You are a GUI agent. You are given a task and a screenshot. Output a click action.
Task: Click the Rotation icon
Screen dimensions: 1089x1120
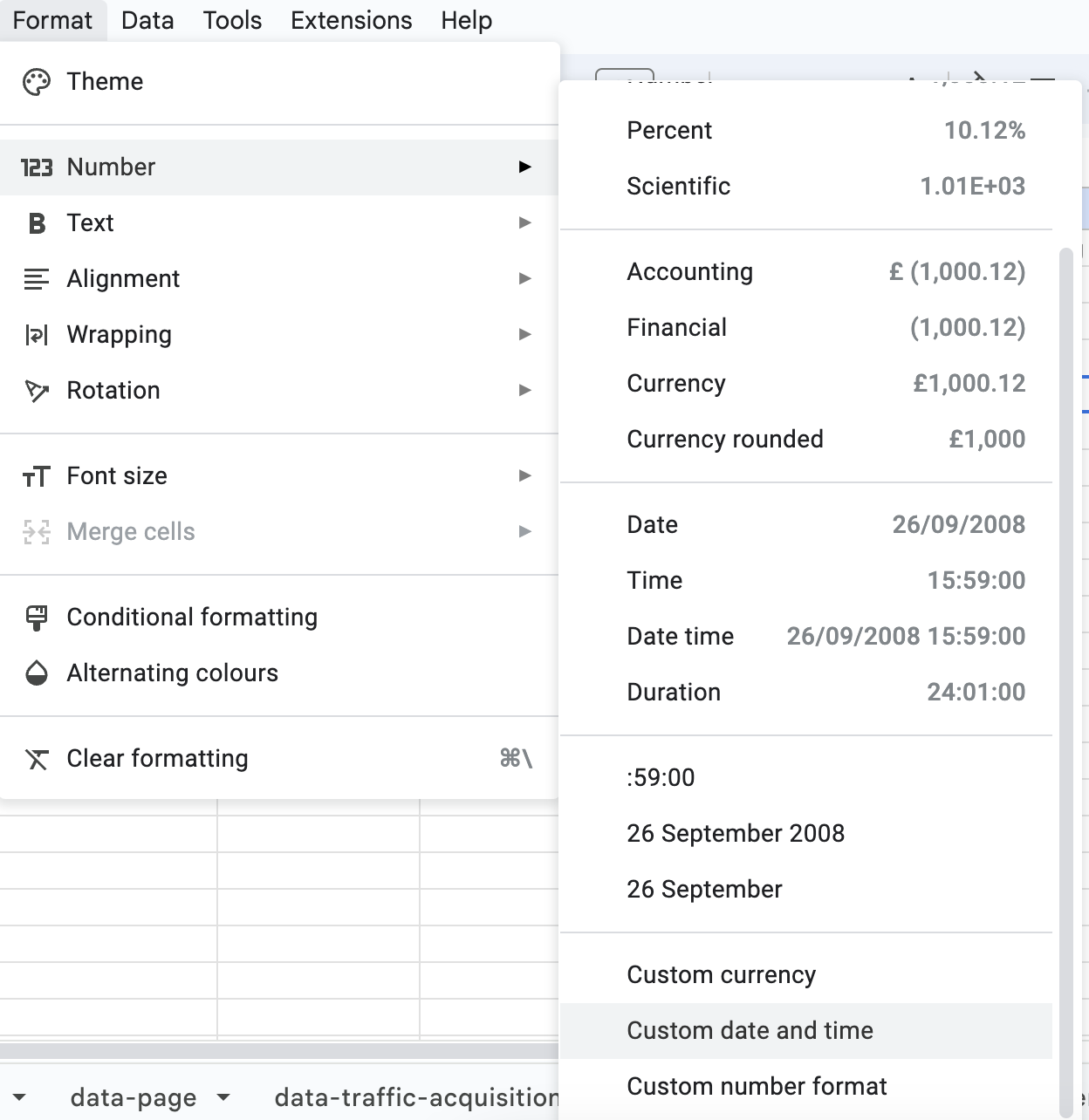point(37,391)
